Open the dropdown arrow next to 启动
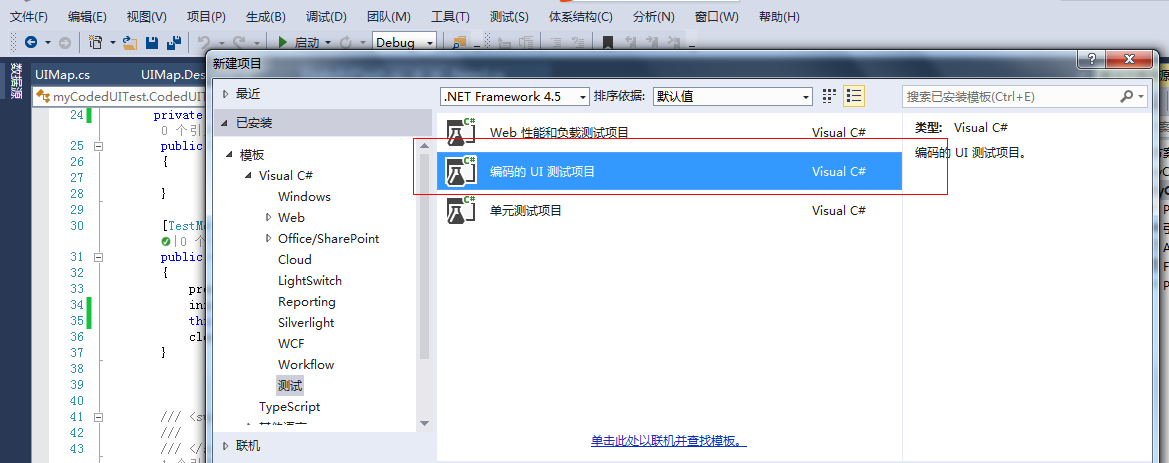Viewport: 1169px width, 463px height. 327,43
